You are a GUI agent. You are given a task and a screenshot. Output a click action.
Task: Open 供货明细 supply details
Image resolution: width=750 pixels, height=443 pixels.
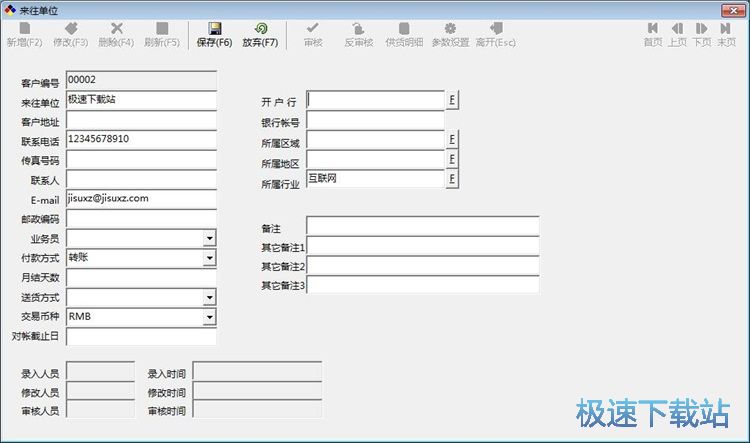404,34
